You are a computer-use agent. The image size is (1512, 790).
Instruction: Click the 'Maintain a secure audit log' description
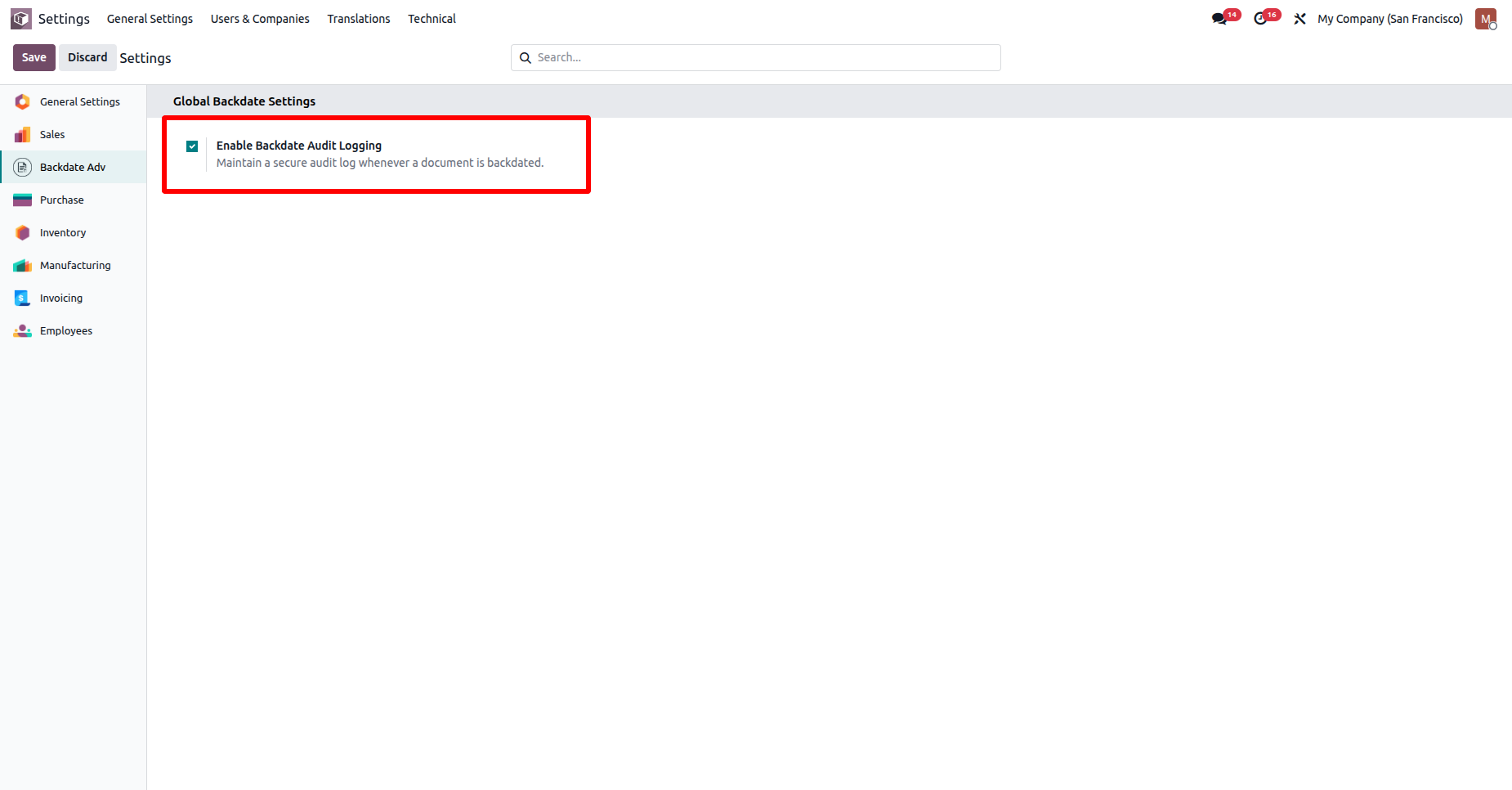point(380,163)
